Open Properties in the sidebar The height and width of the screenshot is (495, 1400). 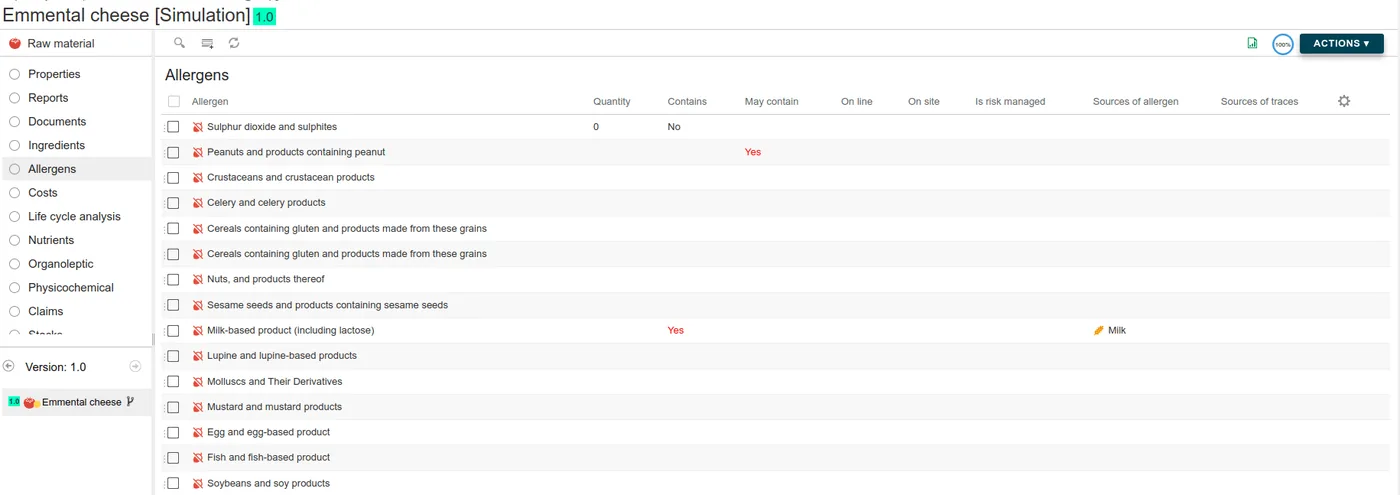(x=54, y=74)
